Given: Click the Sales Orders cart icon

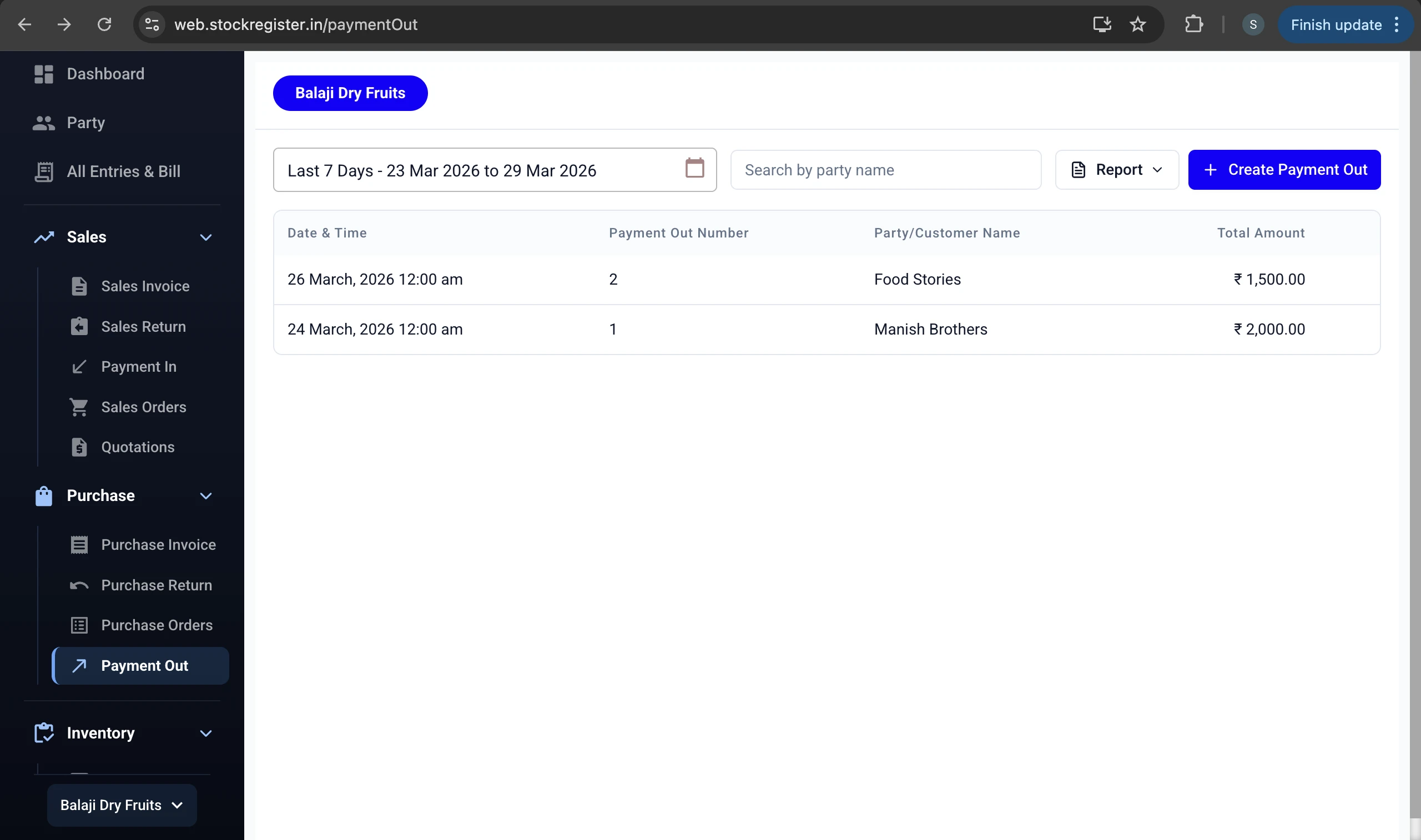Looking at the screenshot, I should point(79,407).
